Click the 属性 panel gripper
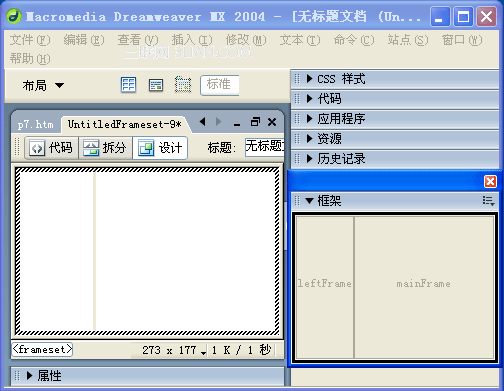504x391 pixels. coord(17,376)
